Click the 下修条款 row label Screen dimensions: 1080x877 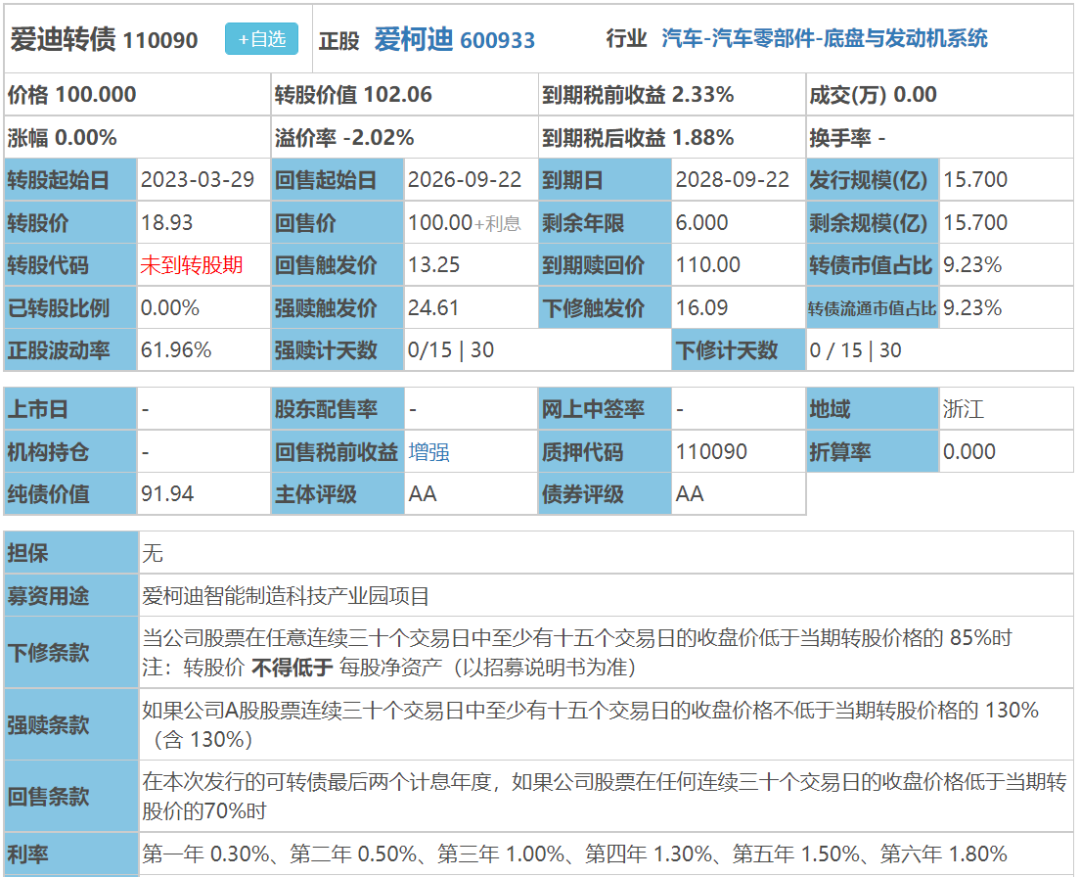(x=71, y=652)
